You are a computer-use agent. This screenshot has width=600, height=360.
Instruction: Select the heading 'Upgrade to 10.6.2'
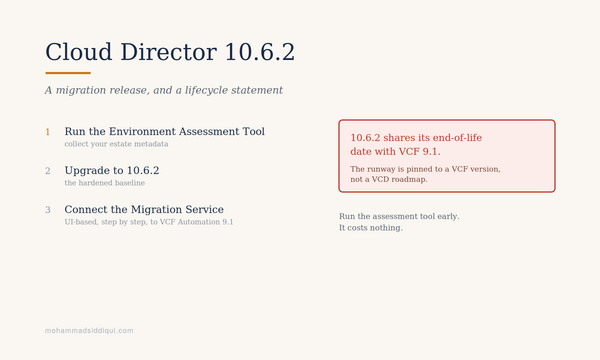(x=112, y=170)
